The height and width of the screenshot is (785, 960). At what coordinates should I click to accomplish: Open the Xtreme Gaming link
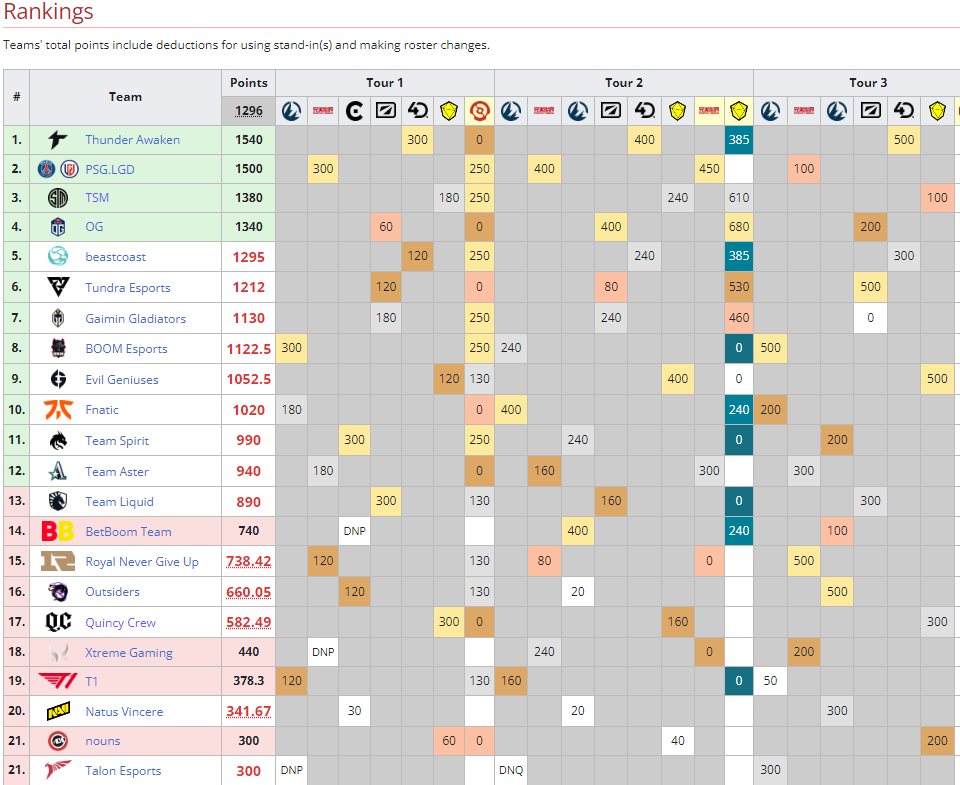[129, 653]
